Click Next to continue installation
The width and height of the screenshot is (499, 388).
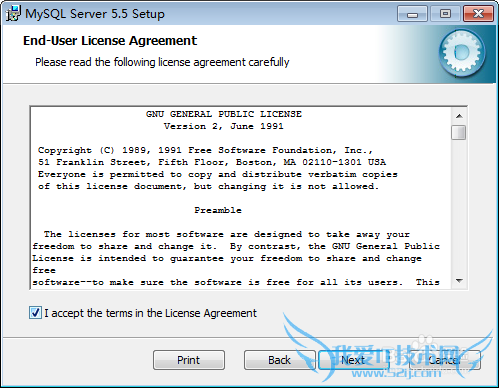pyautogui.click(x=353, y=360)
